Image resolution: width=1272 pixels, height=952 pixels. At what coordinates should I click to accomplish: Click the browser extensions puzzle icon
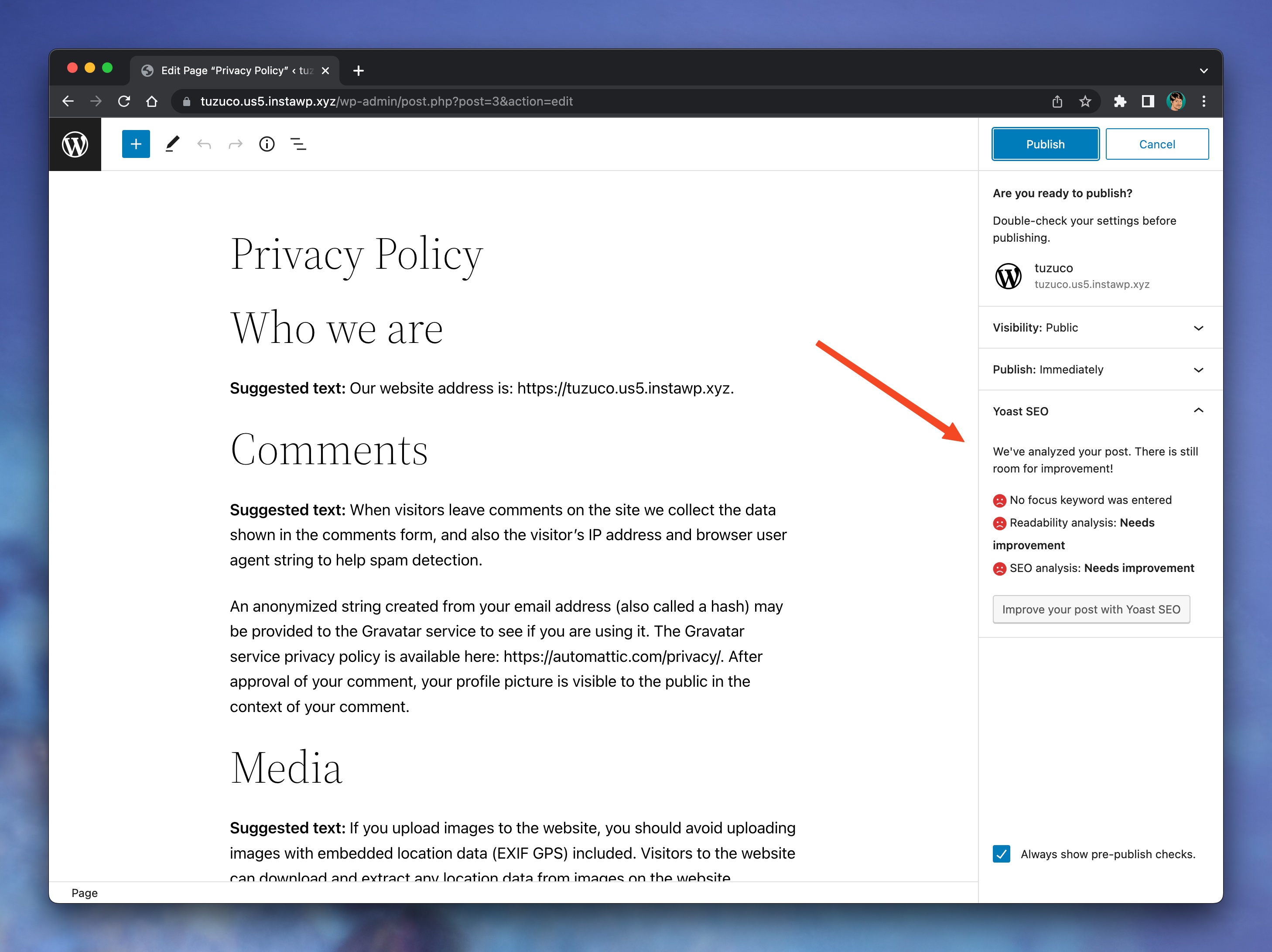pos(1119,101)
